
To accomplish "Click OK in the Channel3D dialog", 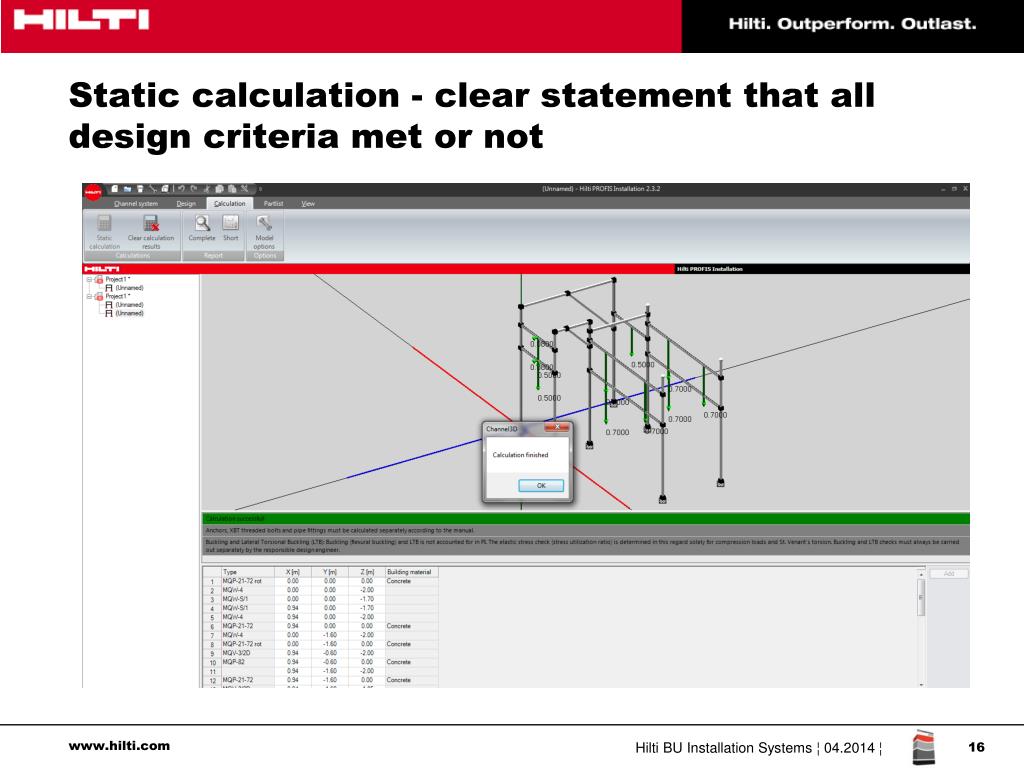I will pyautogui.click(x=541, y=486).
